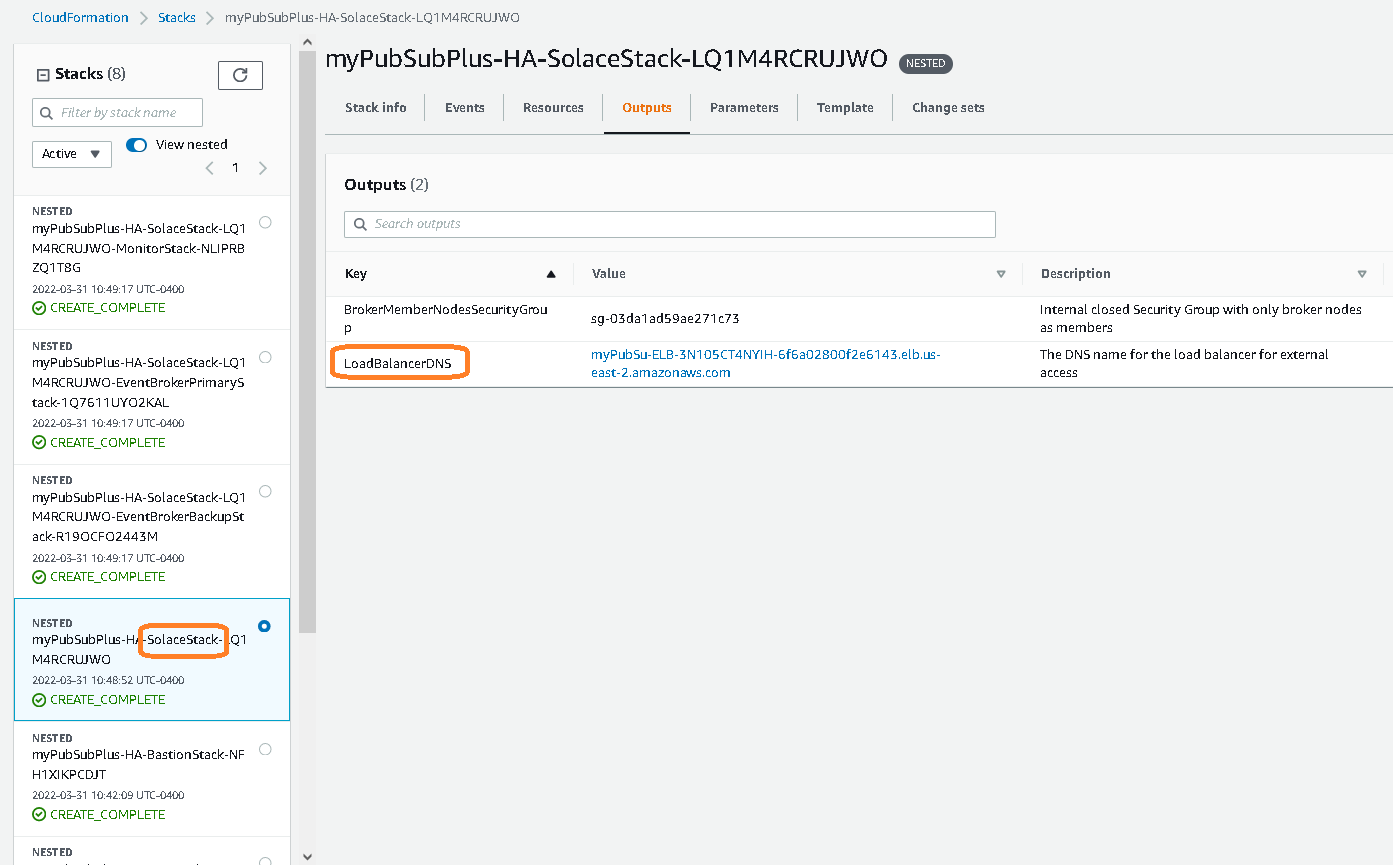Click the Internal closed Security Group description
The image size is (1393, 865).
click(x=1201, y=319)
